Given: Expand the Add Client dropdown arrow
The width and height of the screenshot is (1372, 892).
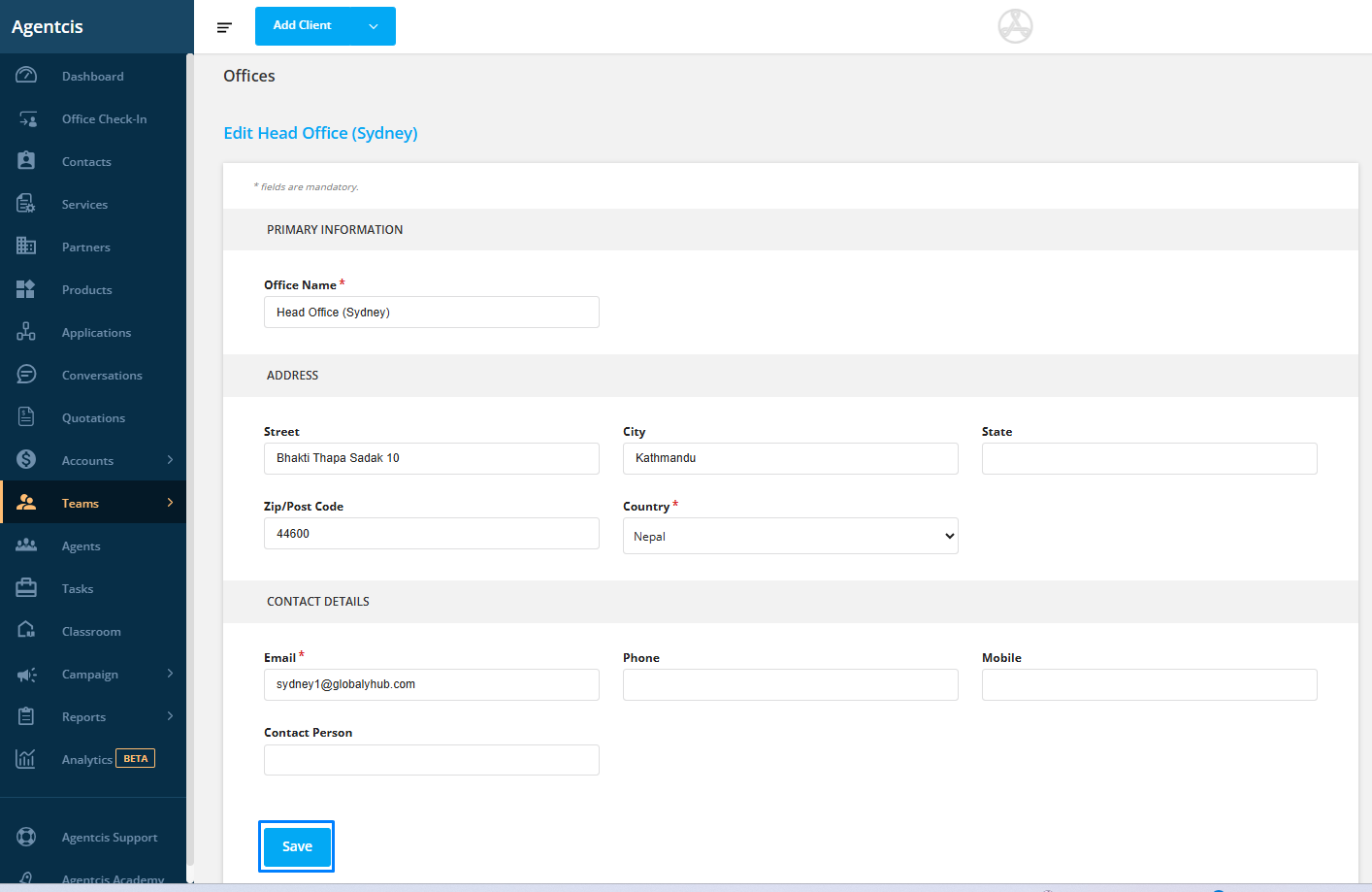Looking at the screenshot, I should 374,26.
